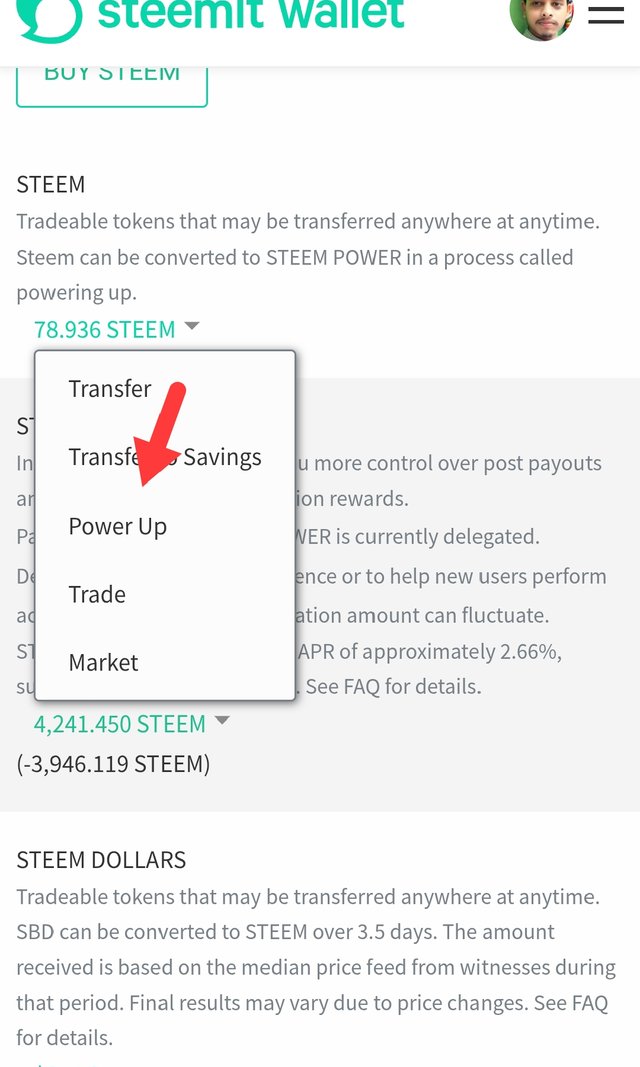Open Market from the dropdown menu
The image size is (640, 1067).
point(103,662)
